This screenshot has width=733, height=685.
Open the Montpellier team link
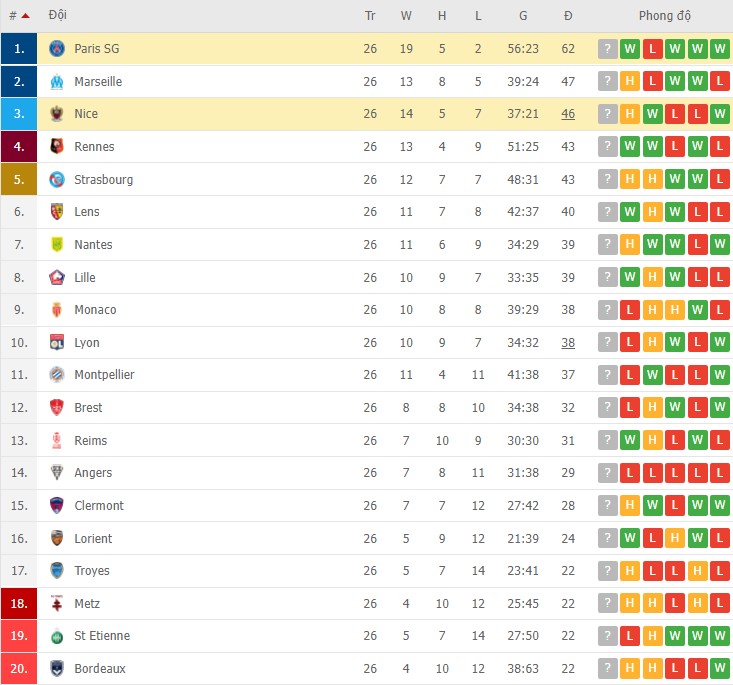(x=104, y=375)
